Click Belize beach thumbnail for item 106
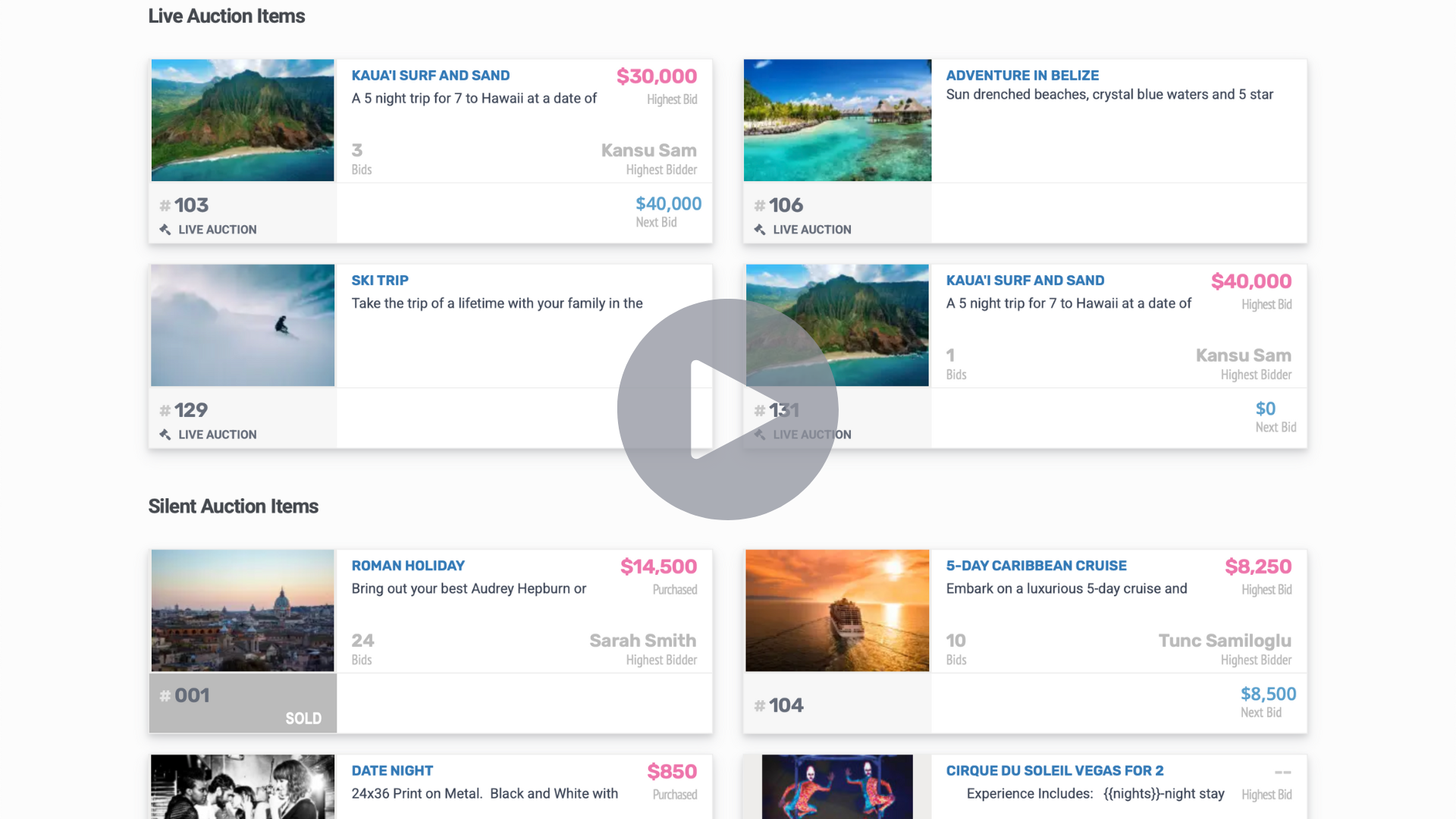The height and width of the screenshot is (819, 1456). [837, 120]
